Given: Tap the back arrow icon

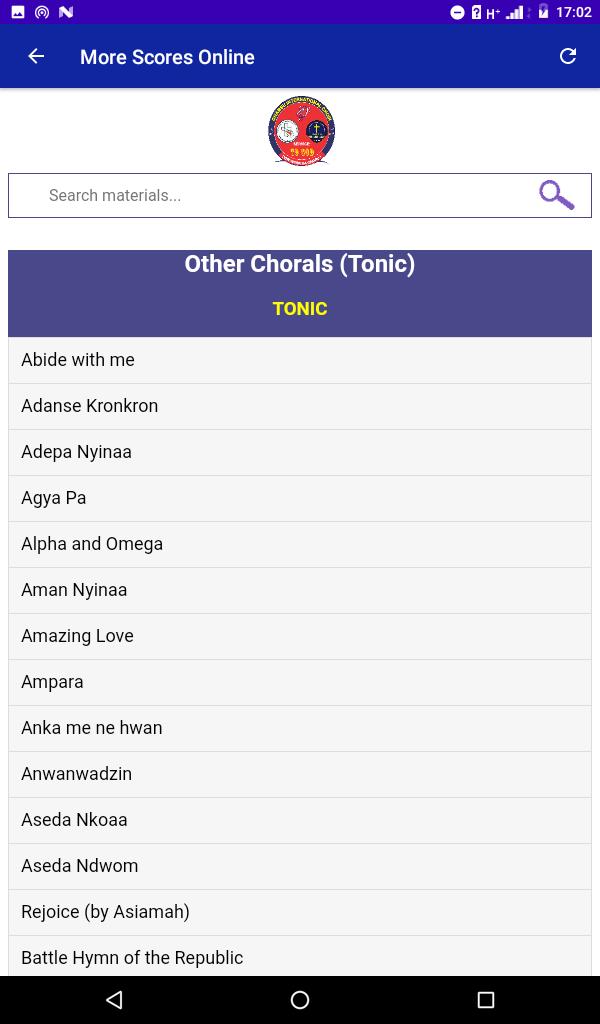Looking at the screenshot, I should 36,57.
